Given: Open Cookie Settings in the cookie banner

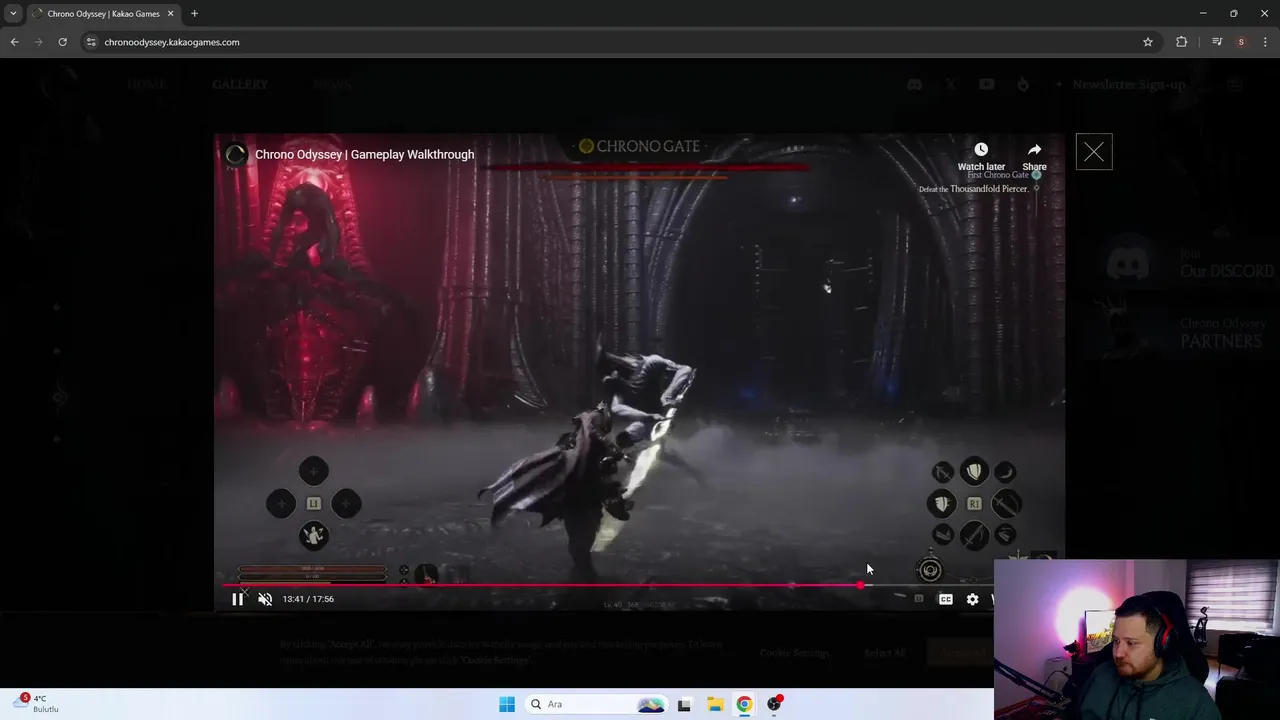Looking at the screenshot, I should coord(794,653).
